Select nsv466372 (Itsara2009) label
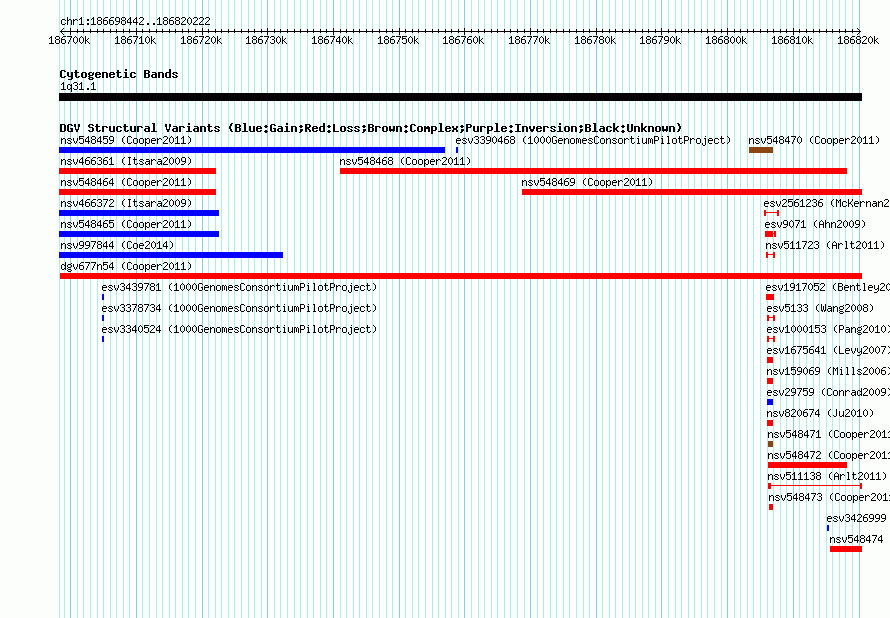The image size is (890, 618). [x=126, y=203]
